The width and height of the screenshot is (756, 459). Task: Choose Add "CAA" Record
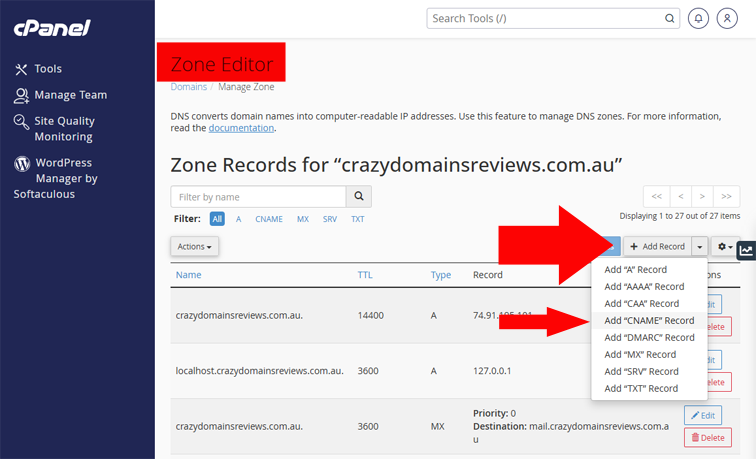tap(649, 303)
